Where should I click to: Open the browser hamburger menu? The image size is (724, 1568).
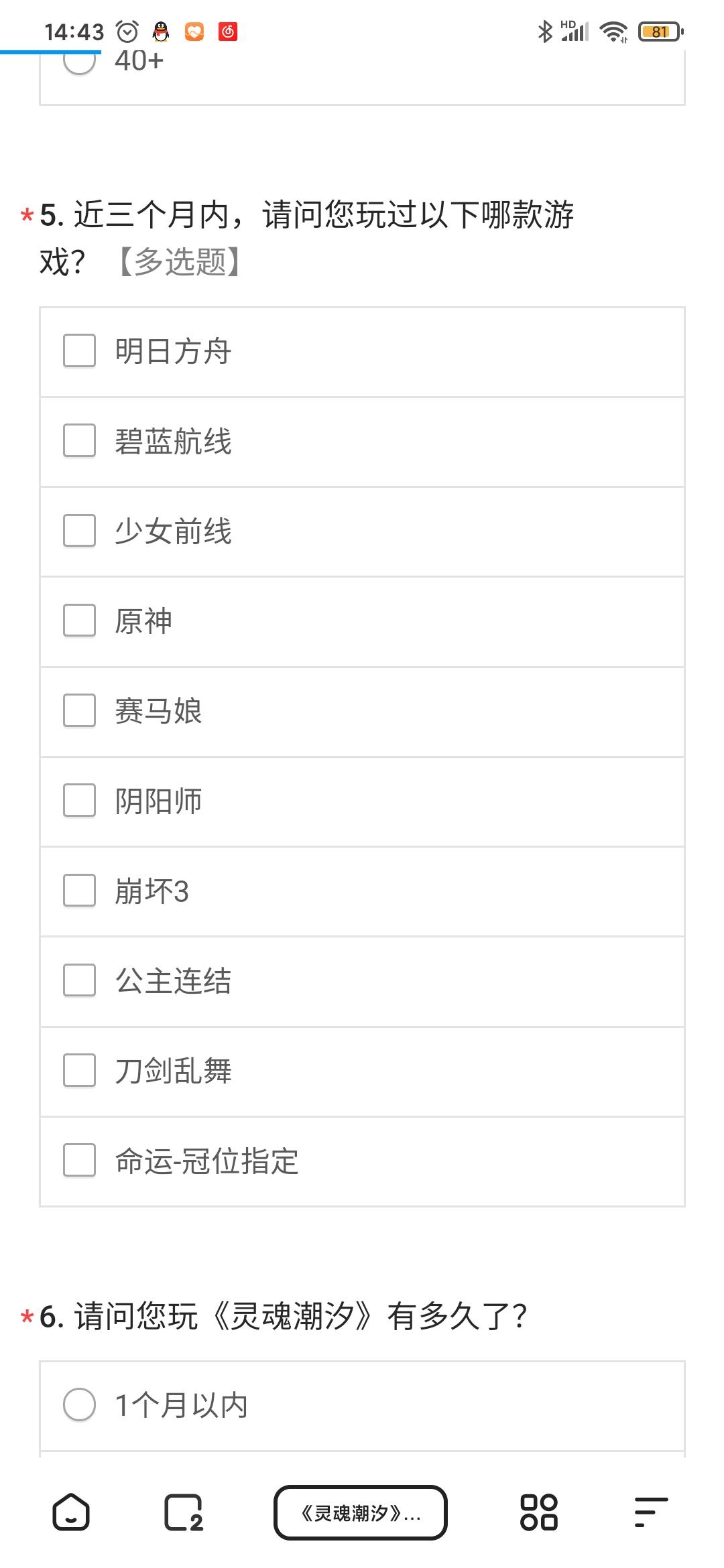[650, 1512]
